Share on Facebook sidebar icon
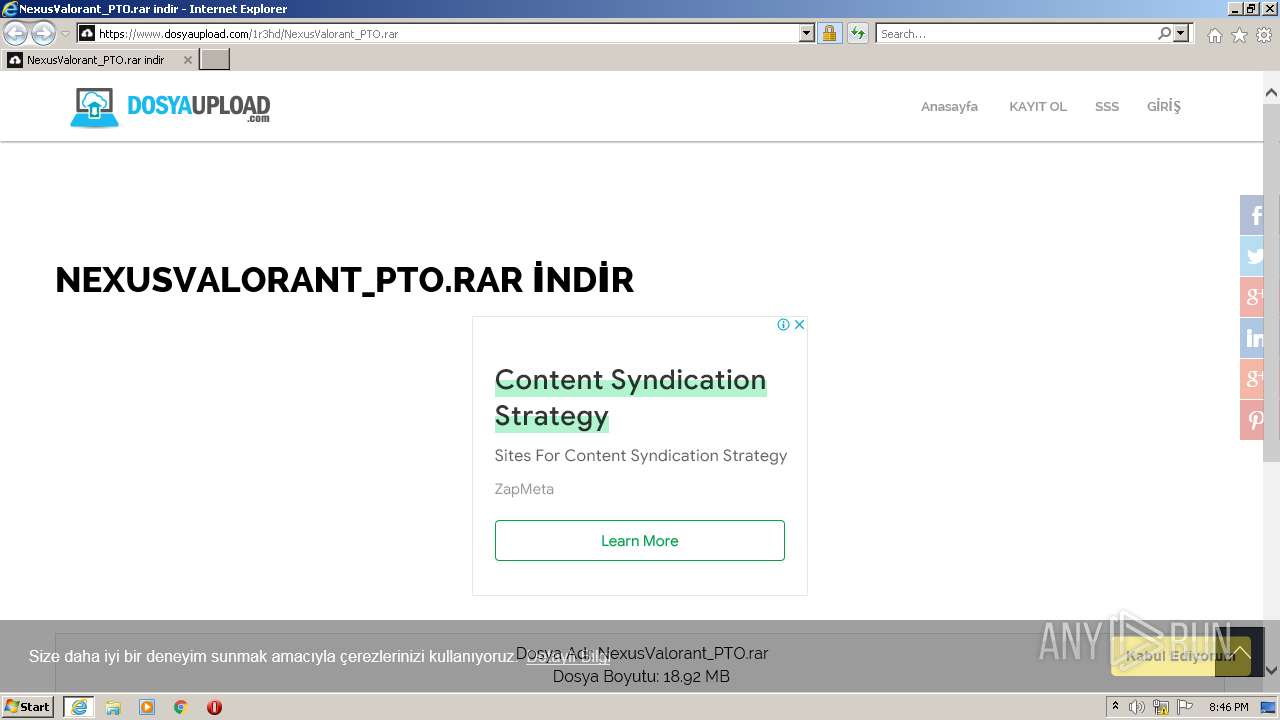The height and width of the screenshot is (720, 1280). 1252,215
